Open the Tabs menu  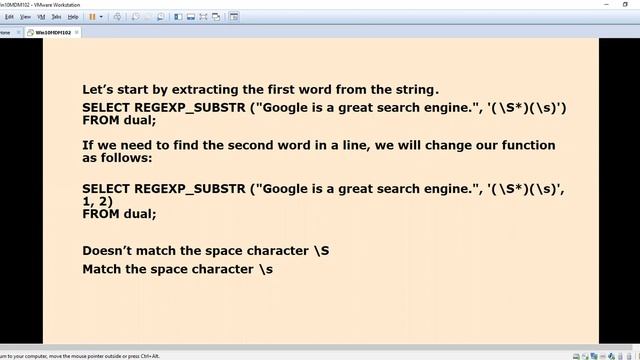click(x=56, y=17)
